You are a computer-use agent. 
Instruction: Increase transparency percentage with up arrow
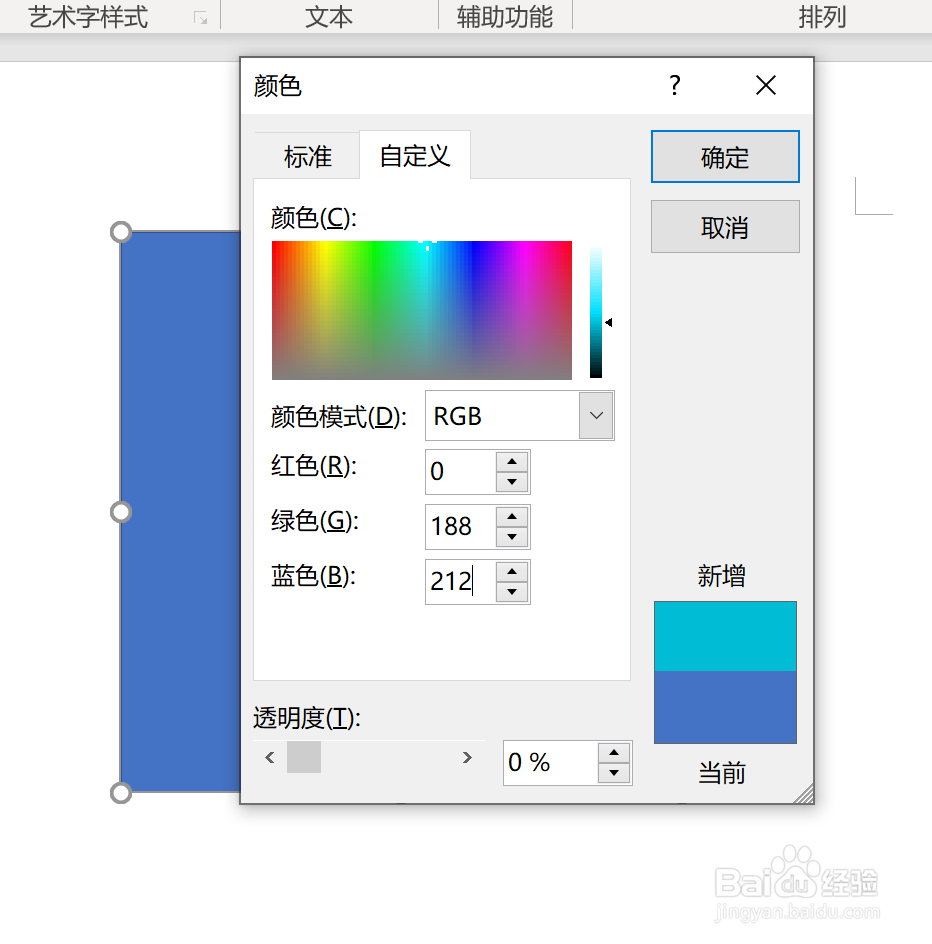point(614,753)
